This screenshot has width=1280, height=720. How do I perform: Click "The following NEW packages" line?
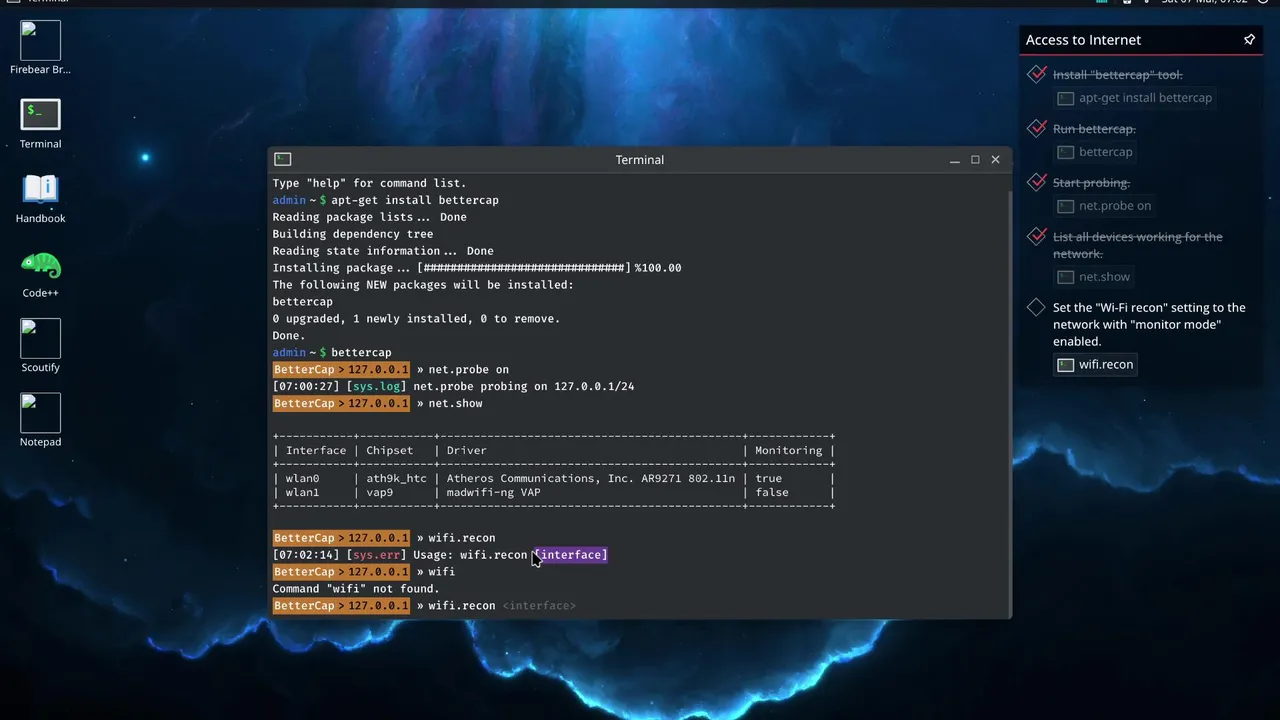(423, 285)
